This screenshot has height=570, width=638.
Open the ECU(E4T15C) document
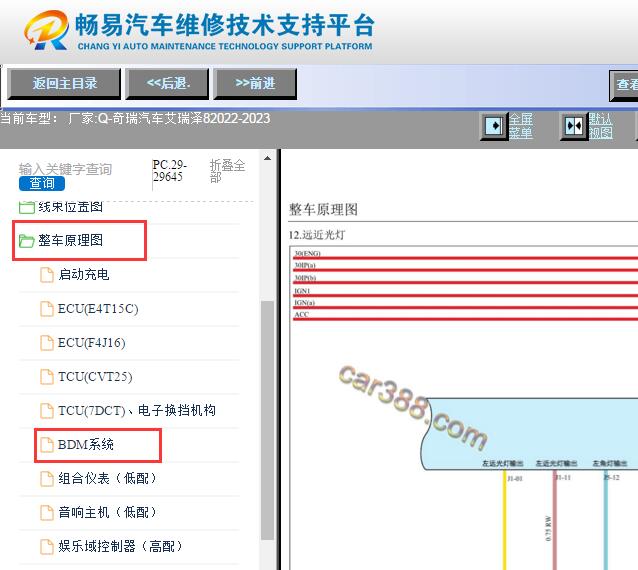[98, 309]
